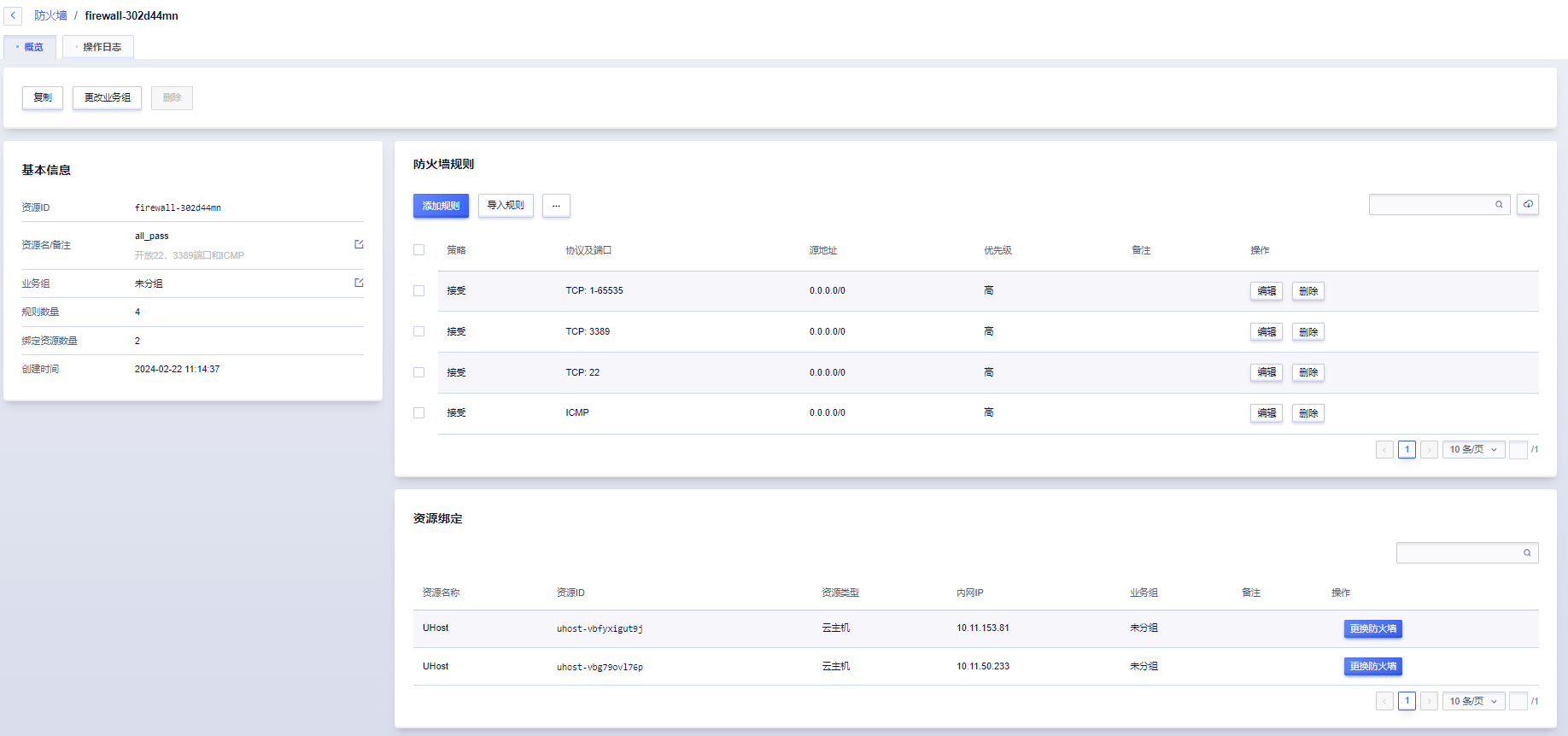Click the back arrow icon beside 防火墙
This screenshot has width=1568, height=736.
pyautogui.click(x=13, y=15)
